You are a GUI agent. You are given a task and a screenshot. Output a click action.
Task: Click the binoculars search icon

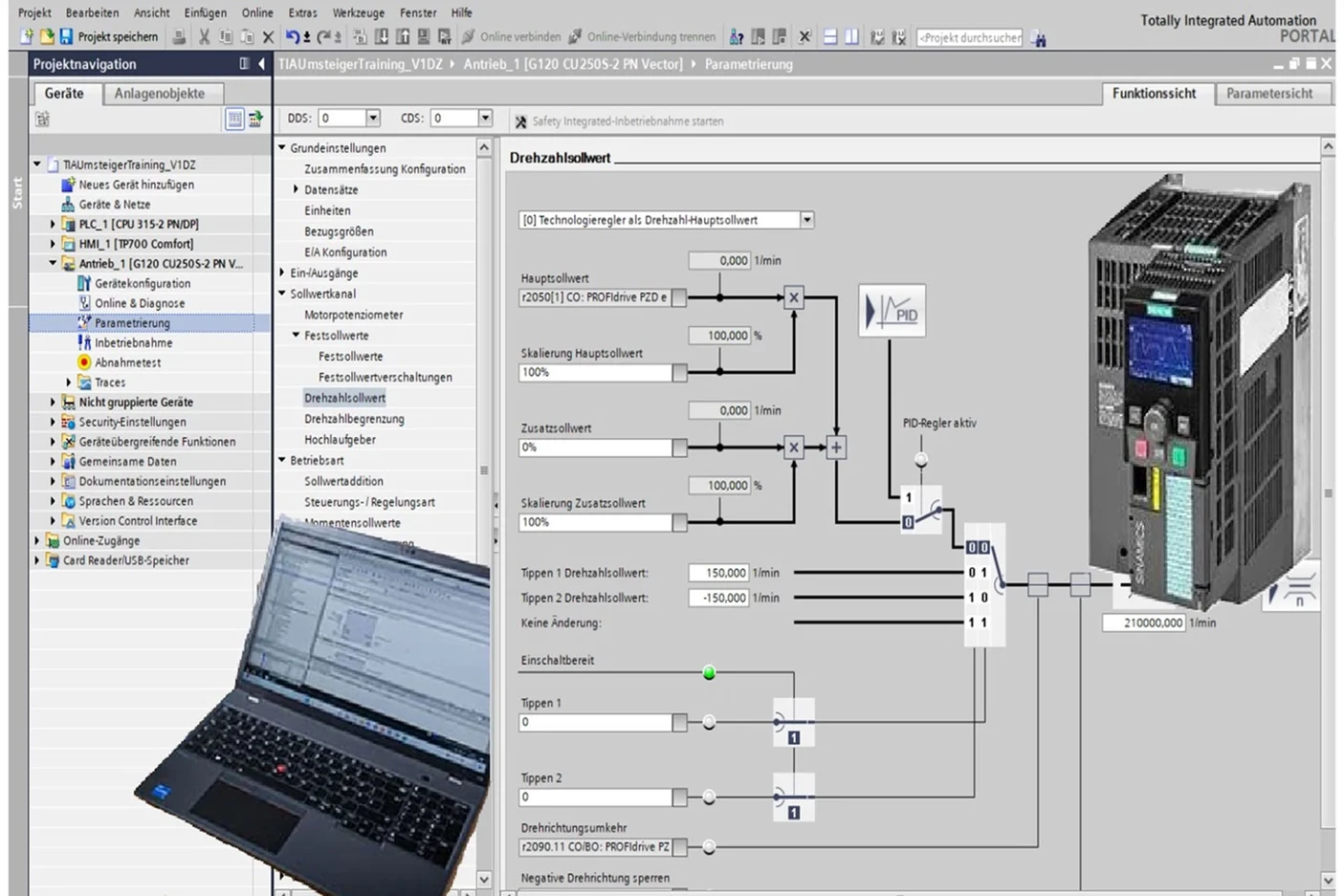tap(1039, 37)
